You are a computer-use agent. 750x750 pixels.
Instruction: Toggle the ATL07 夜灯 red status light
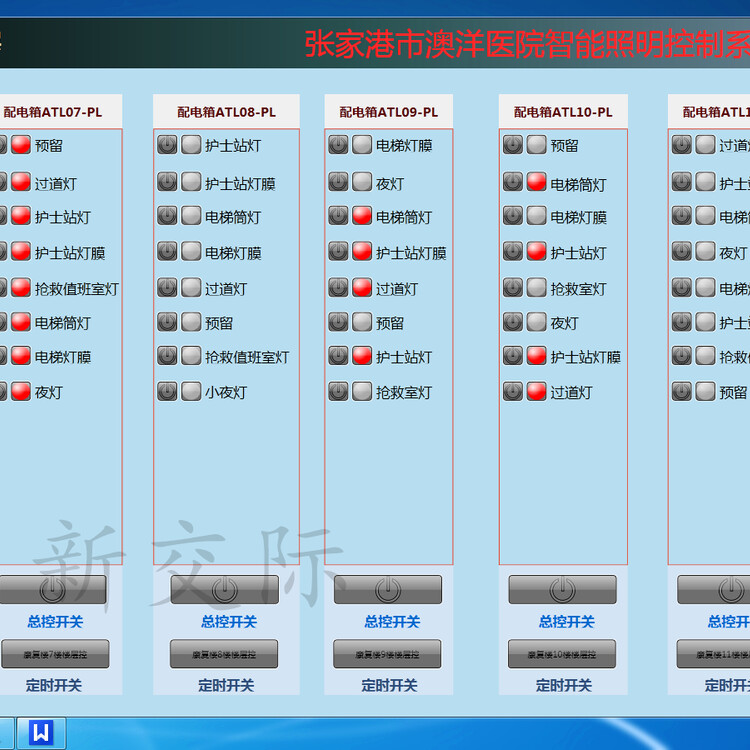pyautogui.click(x=21, y=391)
